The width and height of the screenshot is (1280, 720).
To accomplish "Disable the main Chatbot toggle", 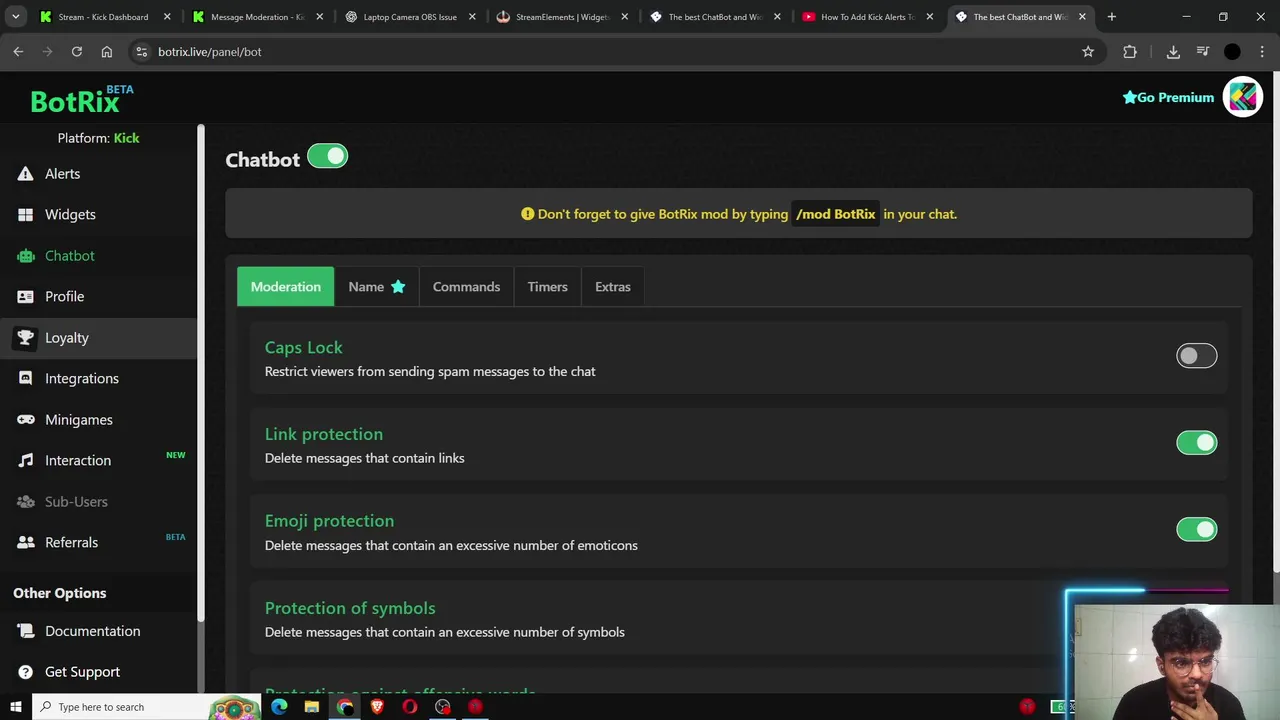I will tap(327, 157).
